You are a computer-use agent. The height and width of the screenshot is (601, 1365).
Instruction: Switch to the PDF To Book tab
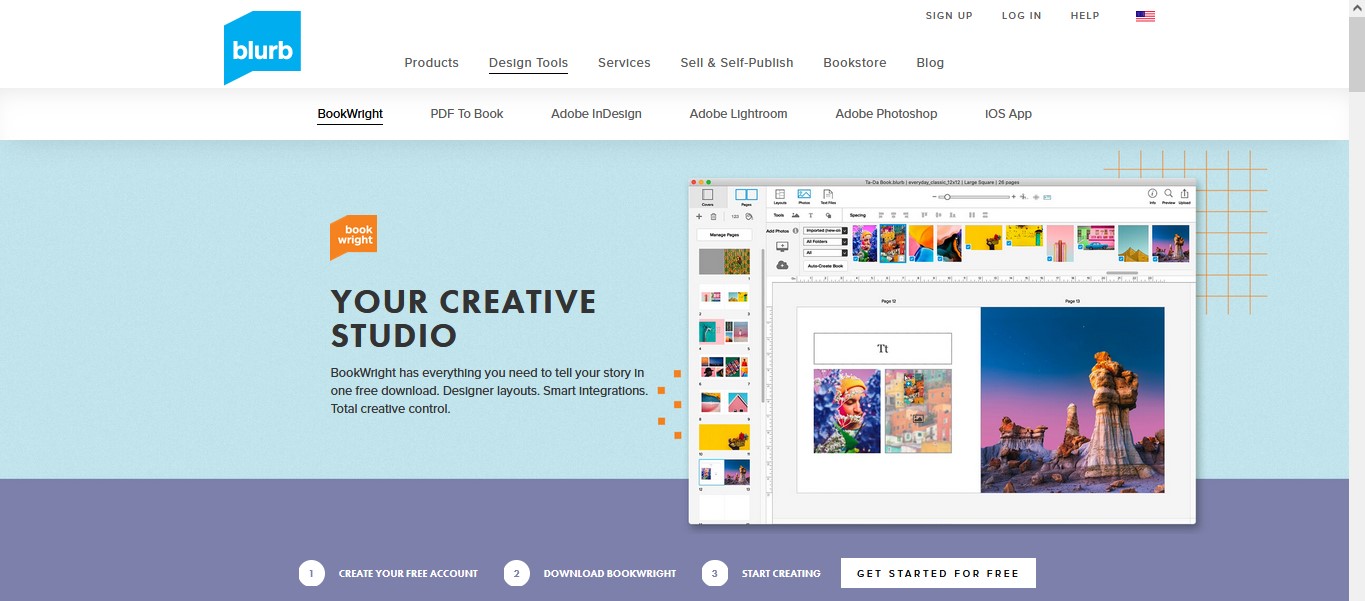(x=467, y=114)
